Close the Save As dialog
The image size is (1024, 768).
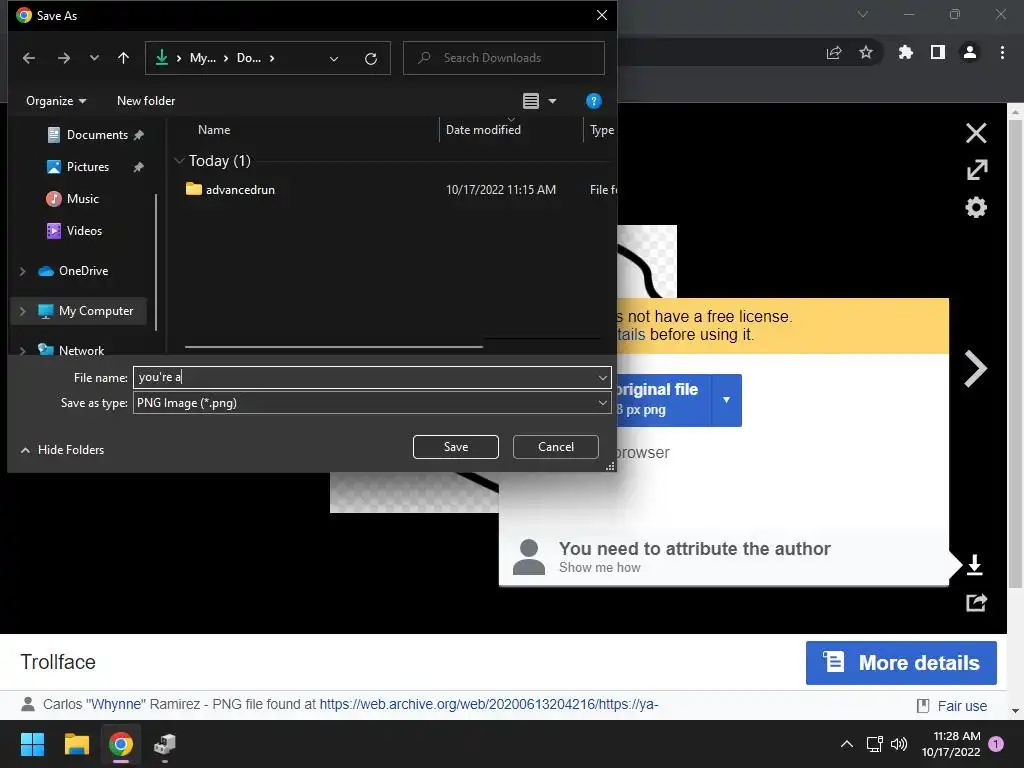coord(601,15)
